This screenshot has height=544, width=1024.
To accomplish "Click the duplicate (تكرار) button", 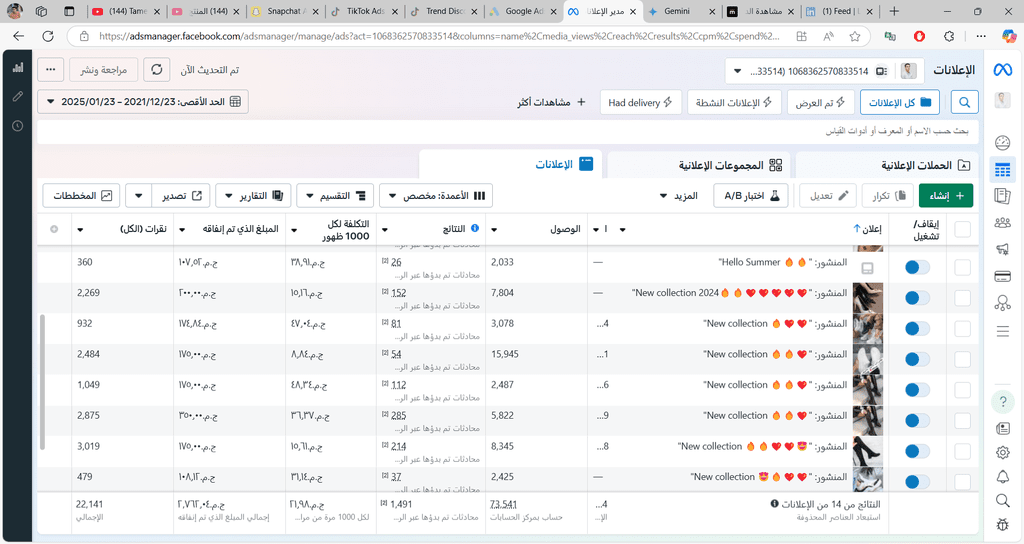I will pyautogui.click(x=888, y=195).
